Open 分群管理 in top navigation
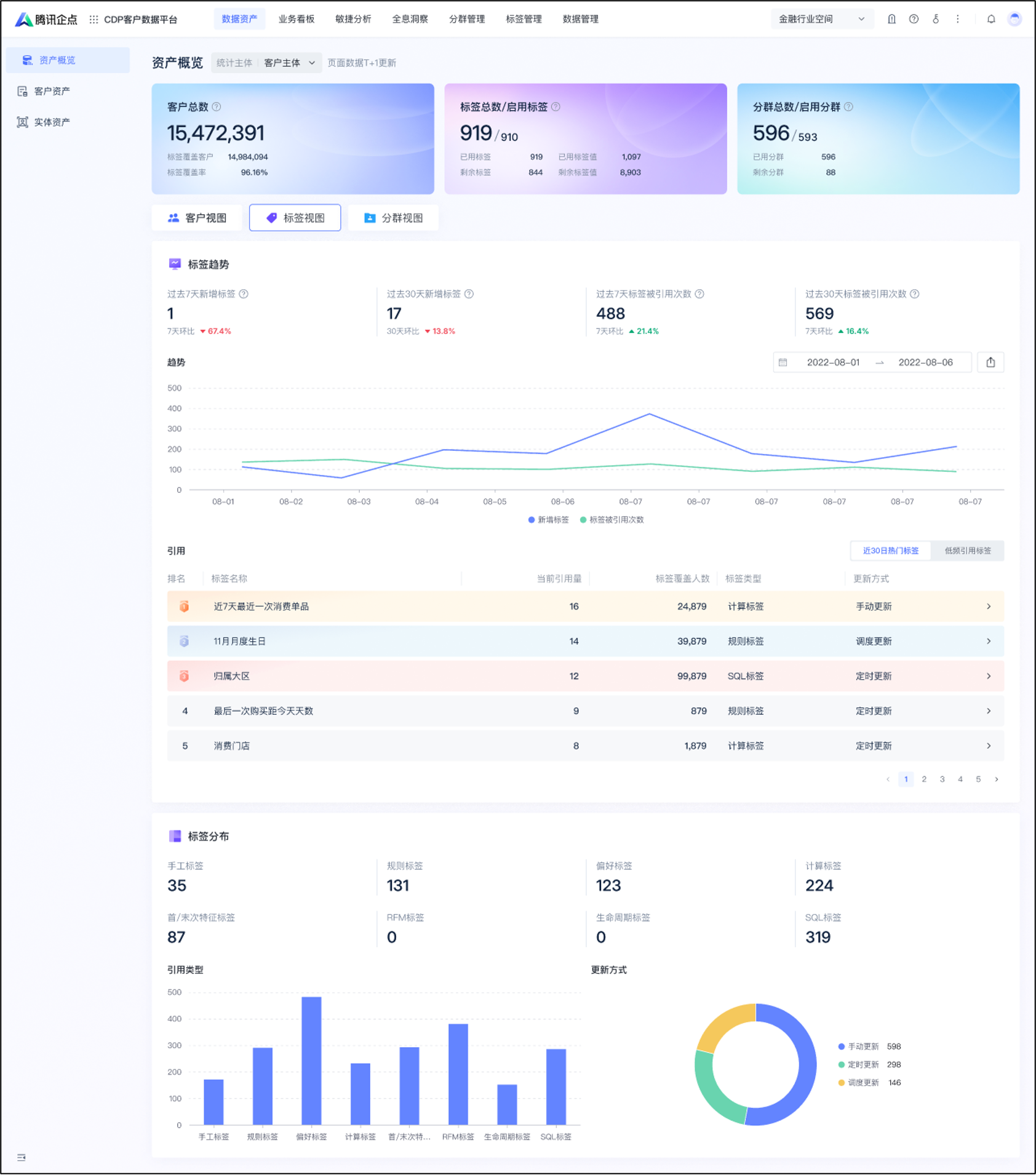Image resolution: width=1036 pixels, height=1175 pixels. pos(467,19)
